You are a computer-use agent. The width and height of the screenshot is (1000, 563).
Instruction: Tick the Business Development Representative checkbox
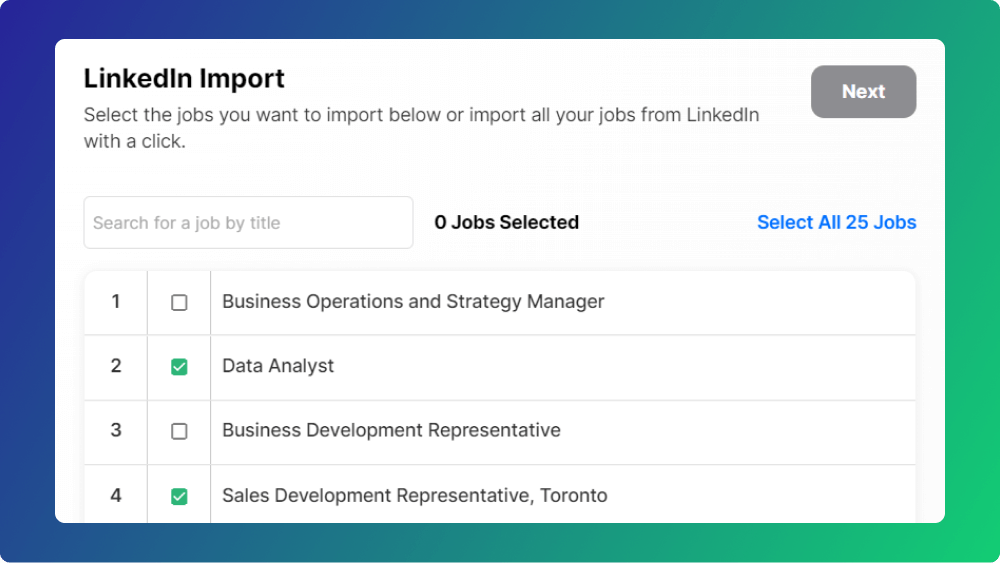click(x=179, y=431)
